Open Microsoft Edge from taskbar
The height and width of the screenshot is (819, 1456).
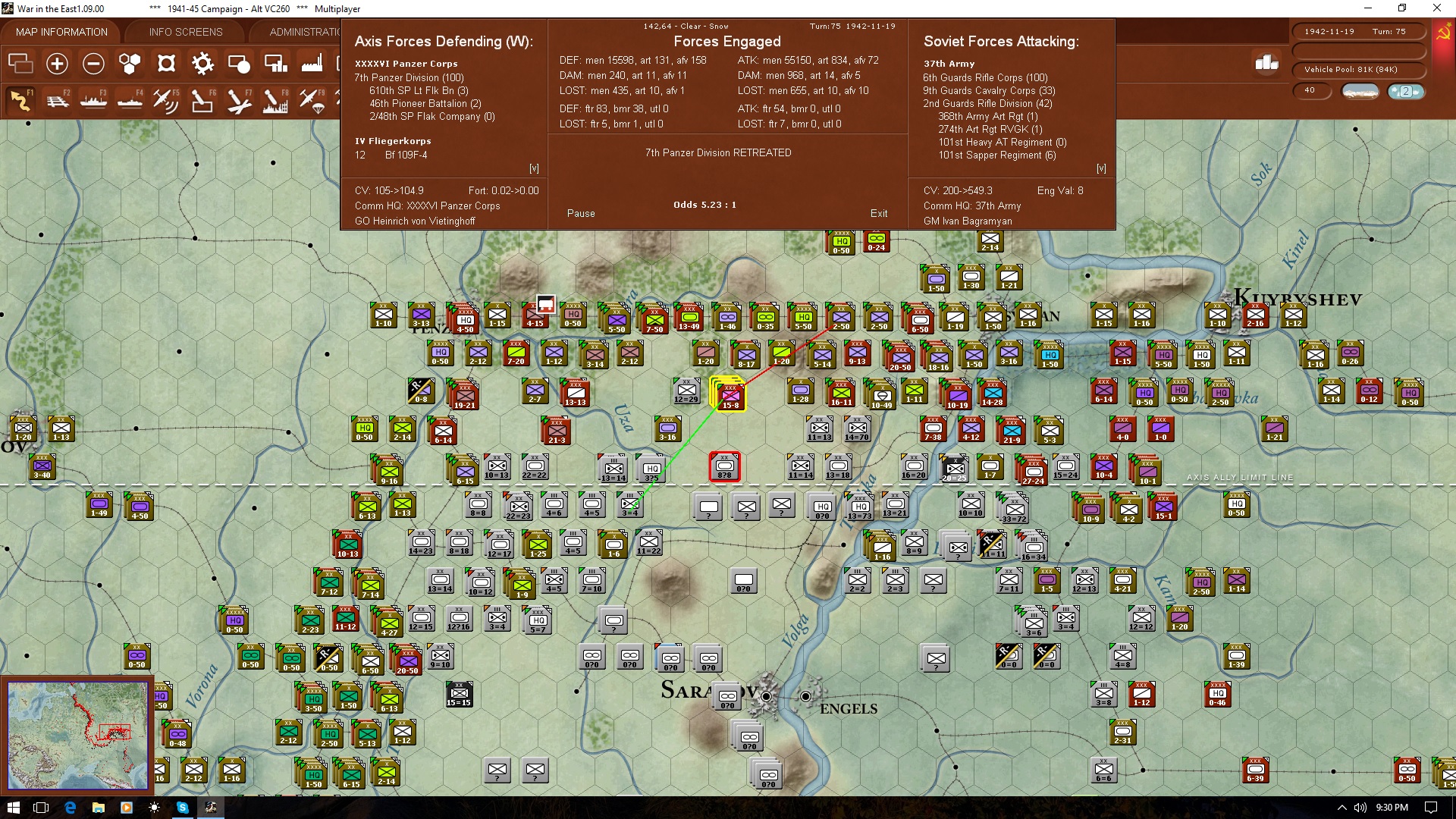pyautogui.click(x=70, y=808)
